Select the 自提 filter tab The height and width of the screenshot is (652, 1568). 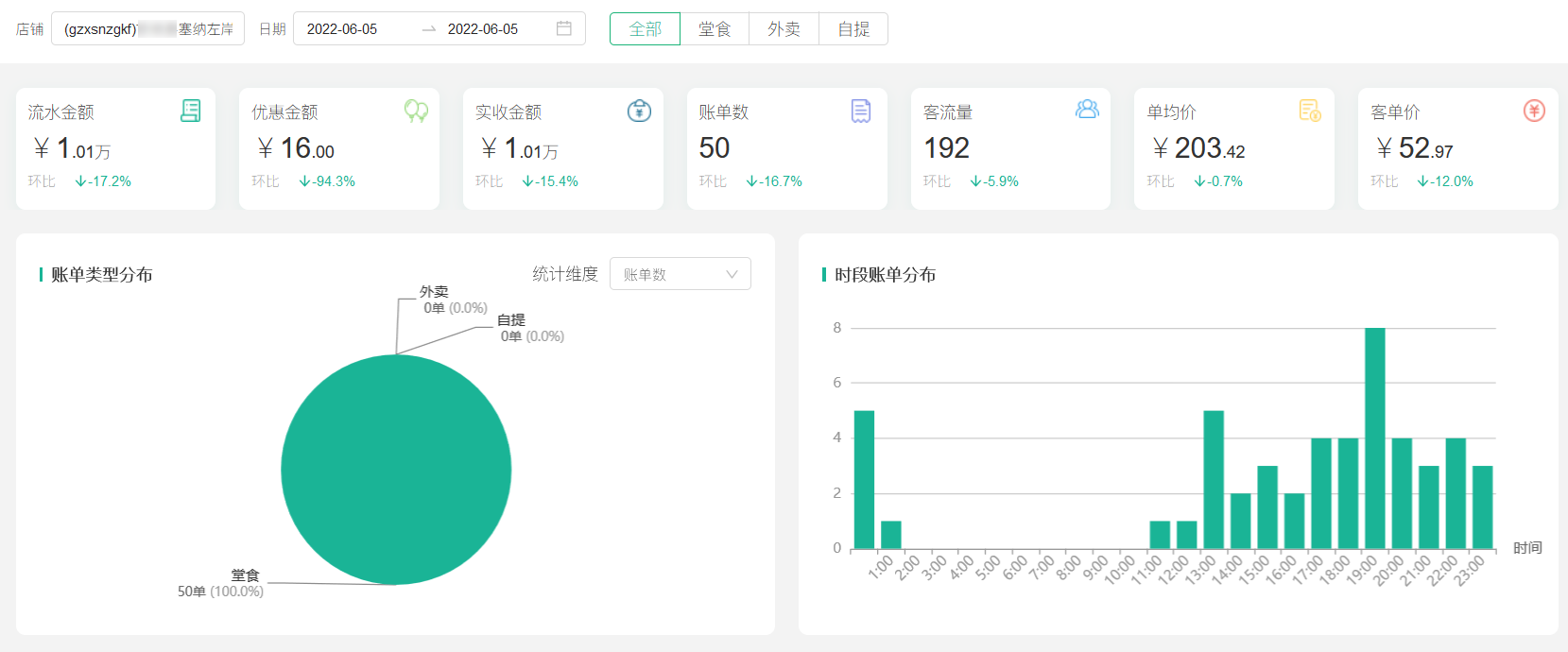click(x=853, y=29)
